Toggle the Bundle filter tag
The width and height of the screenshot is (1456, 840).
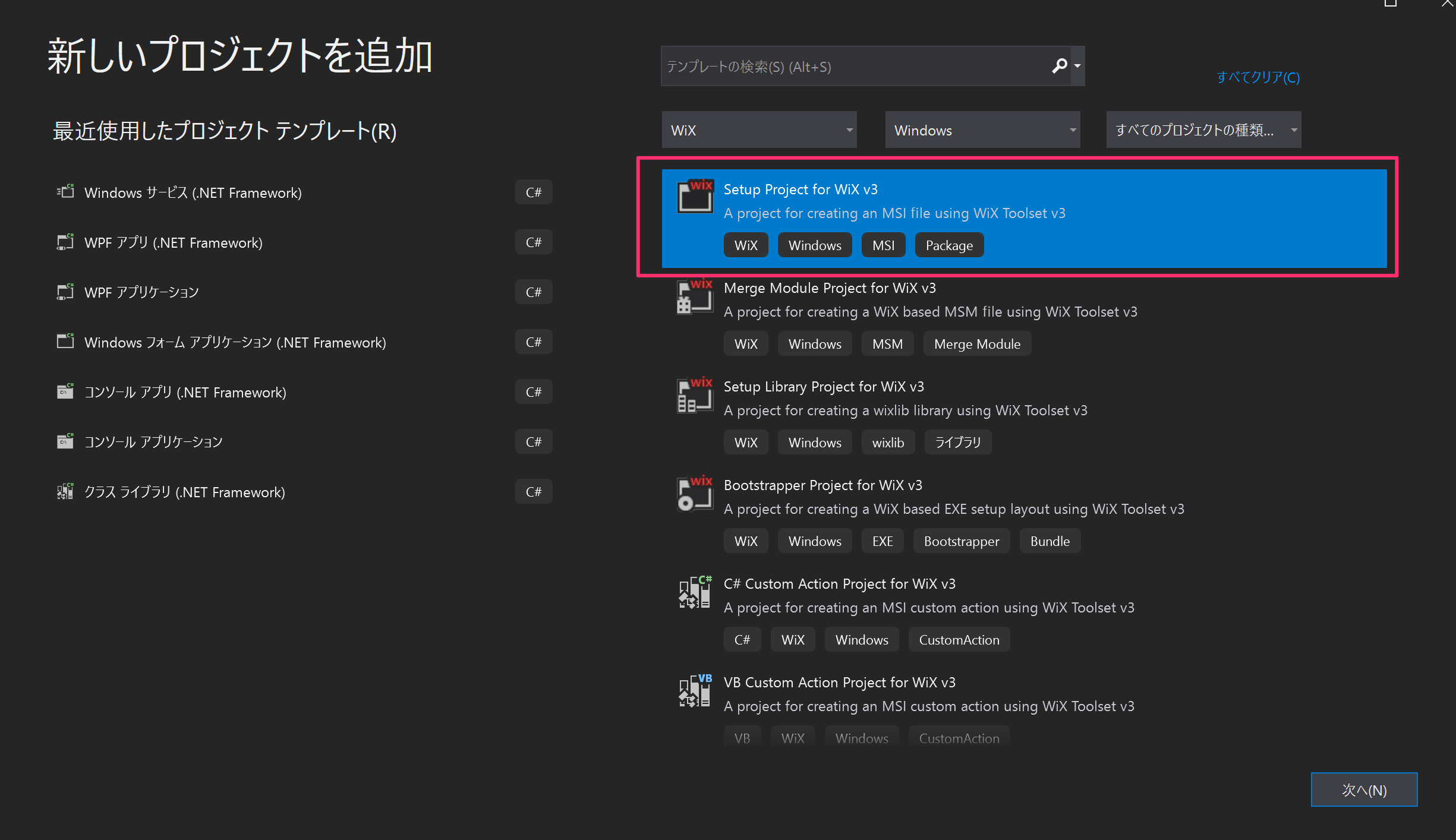click(1050, 541)
